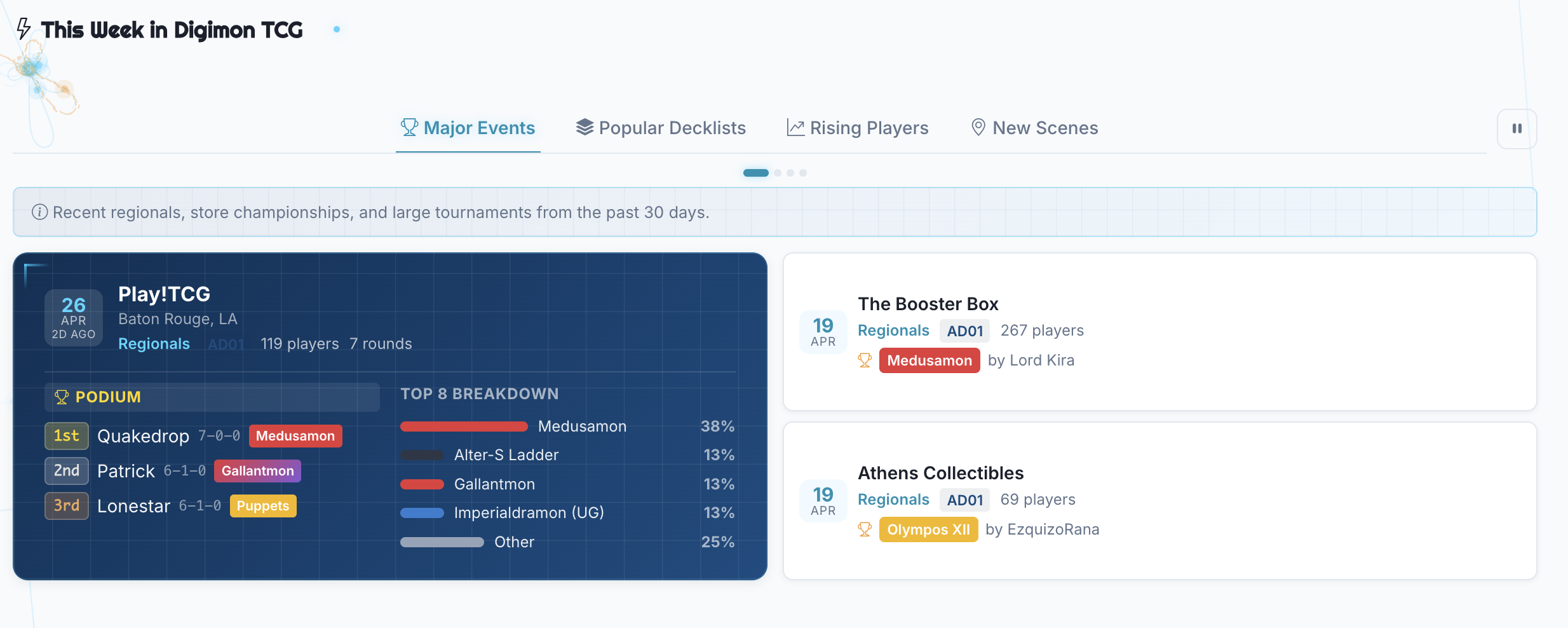Switch to the New Scenes tab
The height and width of the screenshot is (628, 1568).
point(1034,128)
